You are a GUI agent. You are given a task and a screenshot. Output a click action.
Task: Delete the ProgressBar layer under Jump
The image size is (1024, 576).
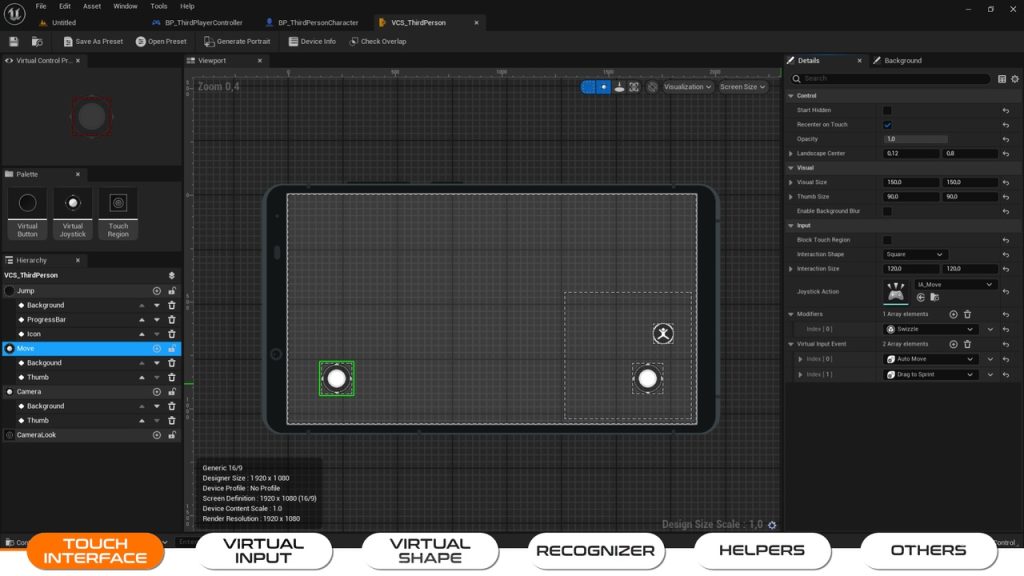coord(171,320)
